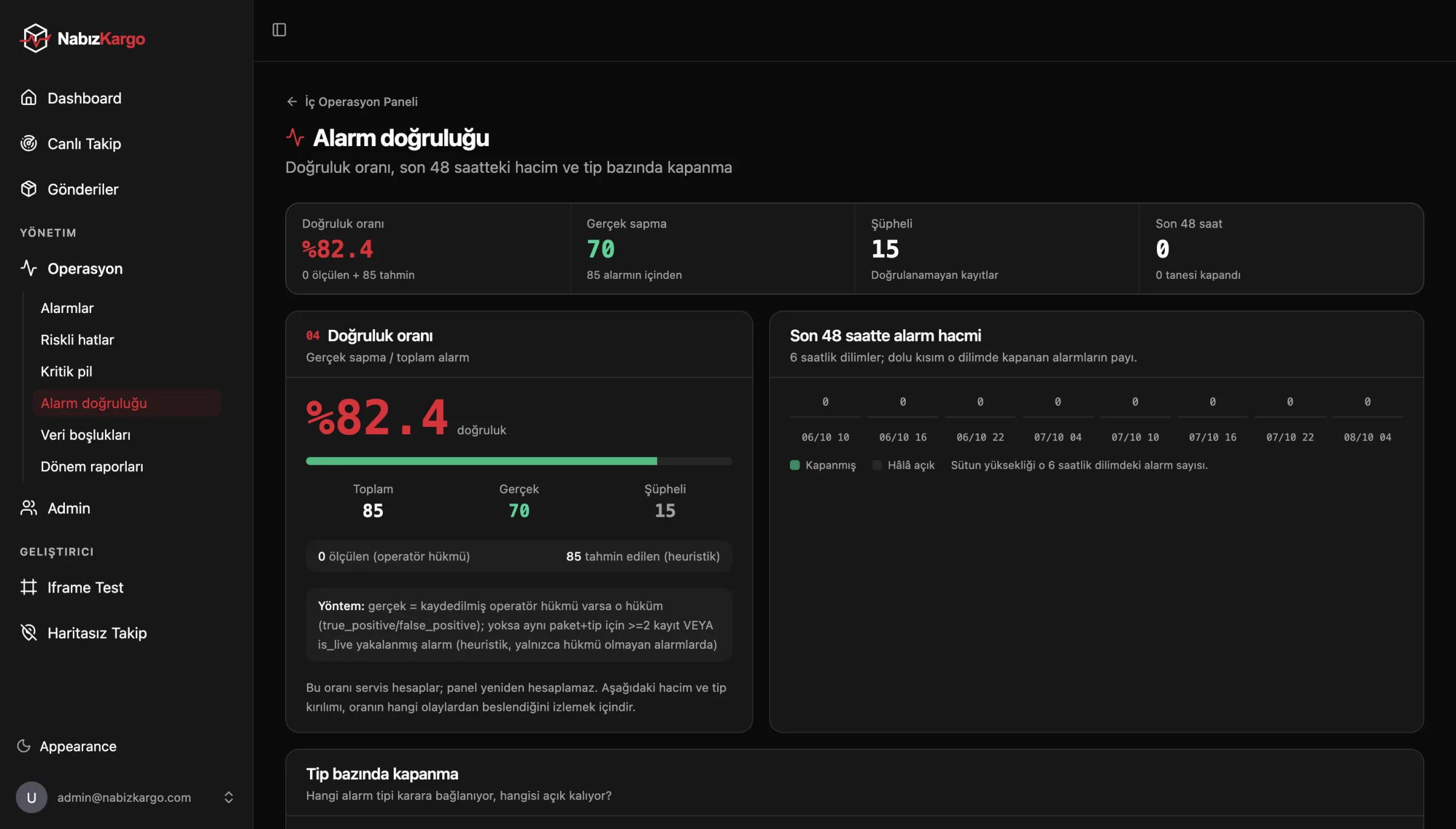Click the pulse icon beside Alarm doğruluğu title
Screen dimensions: 1456x829
(x=295, y=137)
